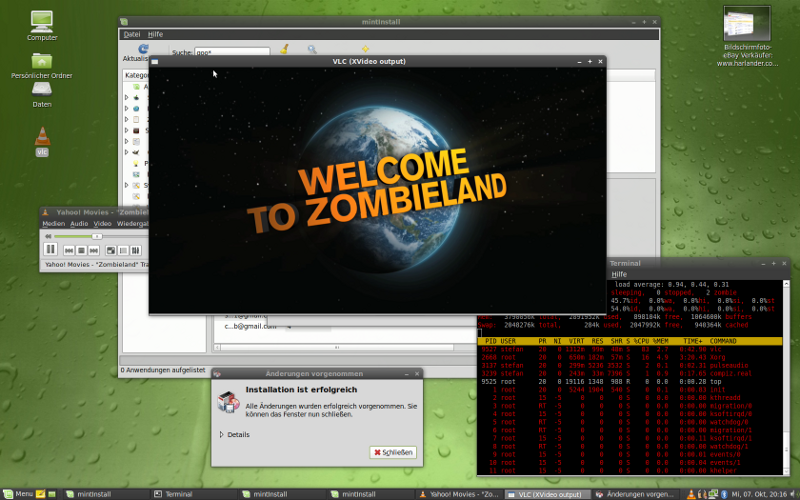Click the pulseaudio process row in Terminal
The width and height of the screenshot is (800, 500).
click(630, 365)
